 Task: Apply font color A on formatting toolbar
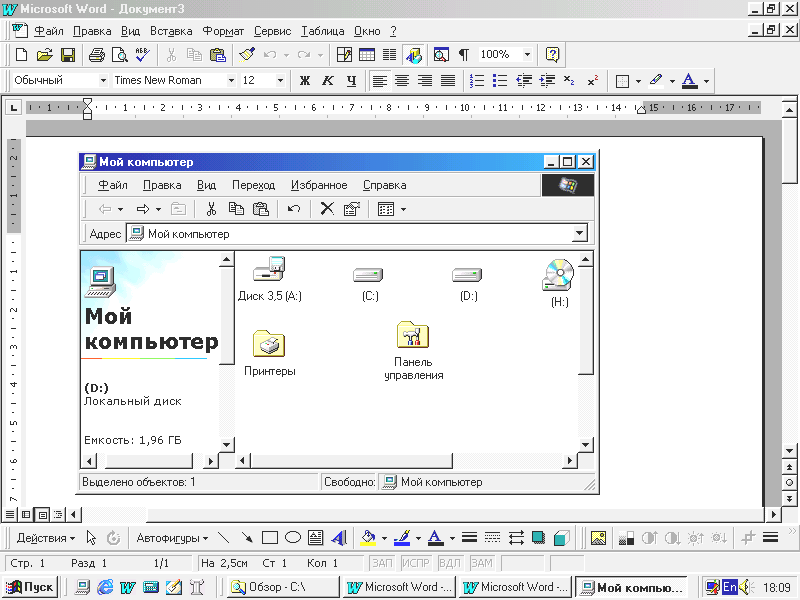(x=690, y=81)
